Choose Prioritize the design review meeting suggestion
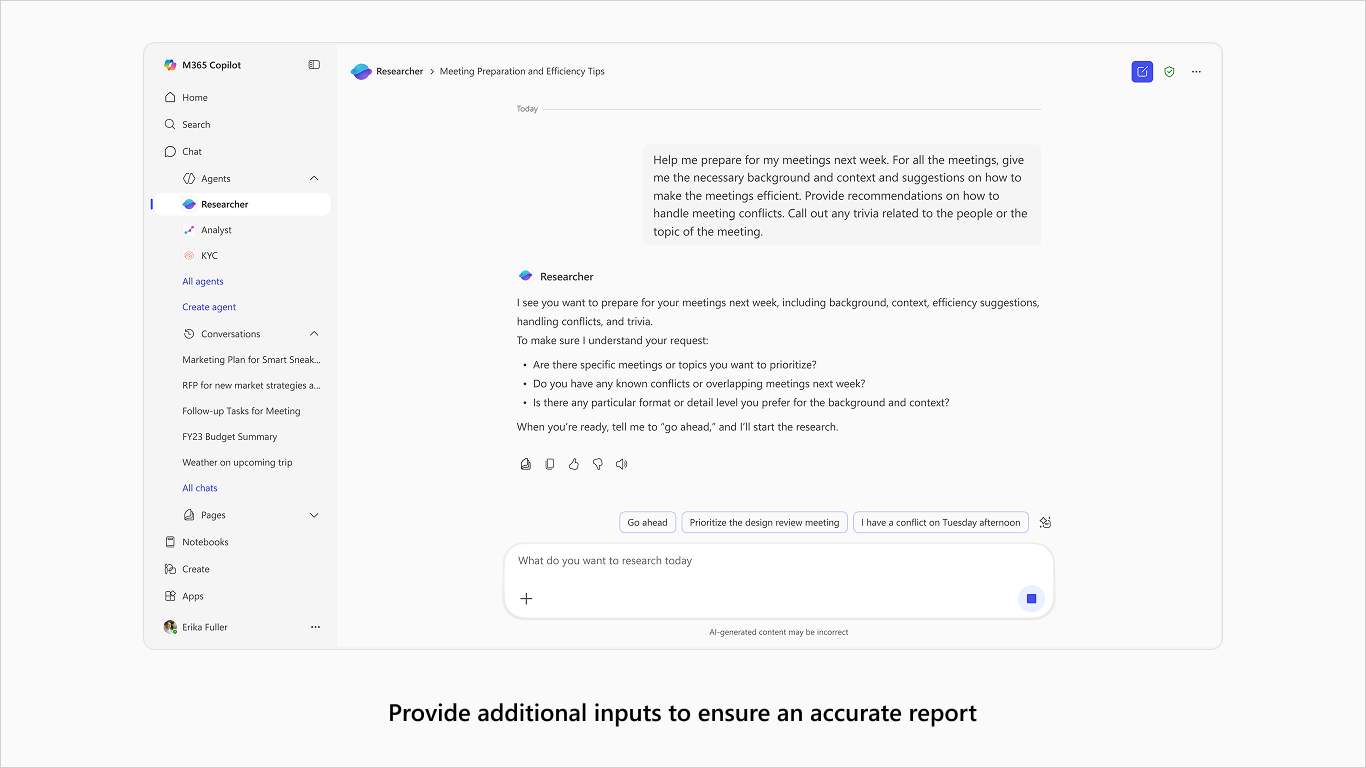Viewport: 1366px width, 768px height. (764, 522)
